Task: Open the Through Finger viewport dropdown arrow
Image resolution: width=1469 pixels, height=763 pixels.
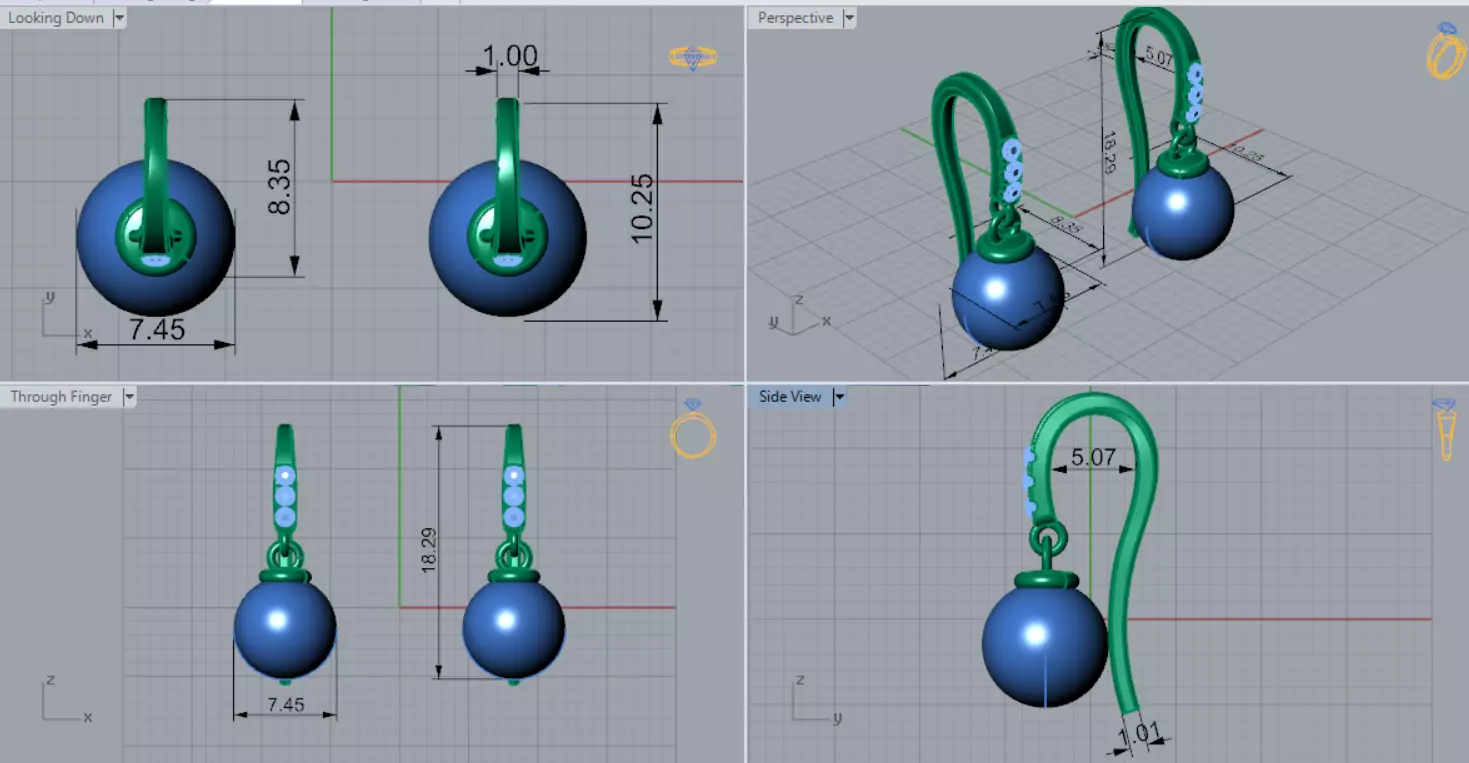Action: 129,397
